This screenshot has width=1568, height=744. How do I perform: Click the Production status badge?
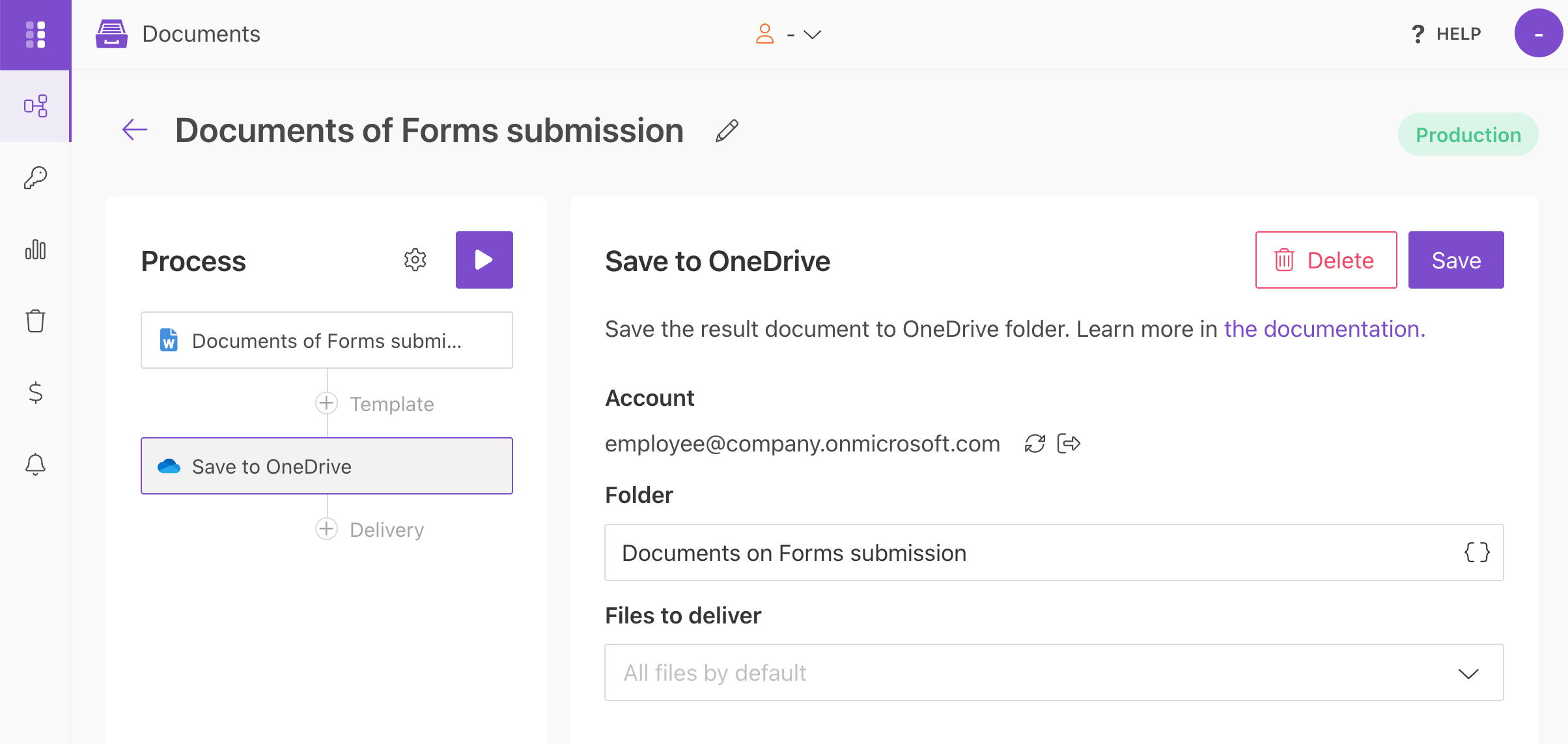(x=1468, y=135)
